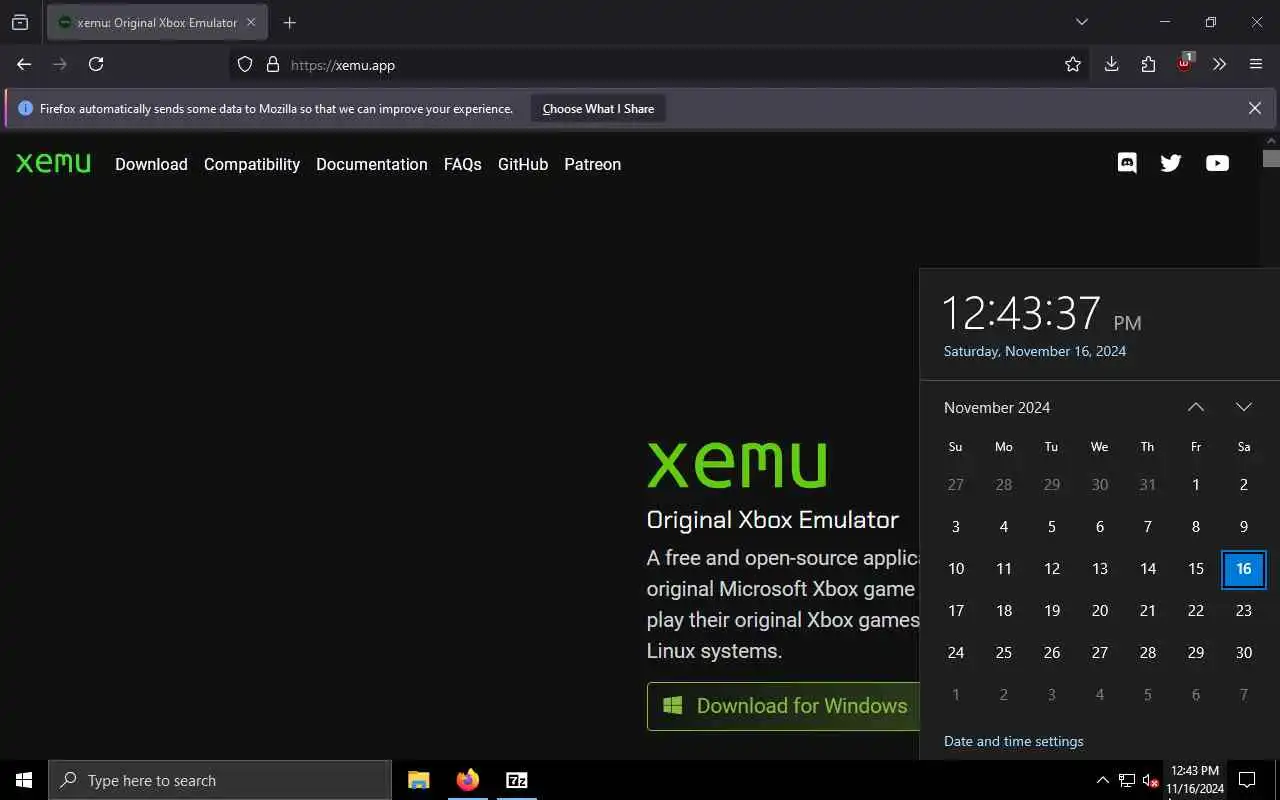
Task: Close the xemu browser tab
Action: 251,22
